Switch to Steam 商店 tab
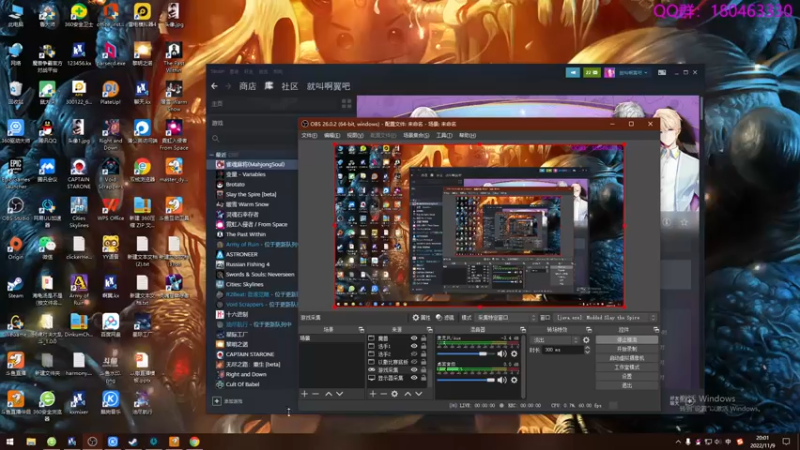 (247, 86)
